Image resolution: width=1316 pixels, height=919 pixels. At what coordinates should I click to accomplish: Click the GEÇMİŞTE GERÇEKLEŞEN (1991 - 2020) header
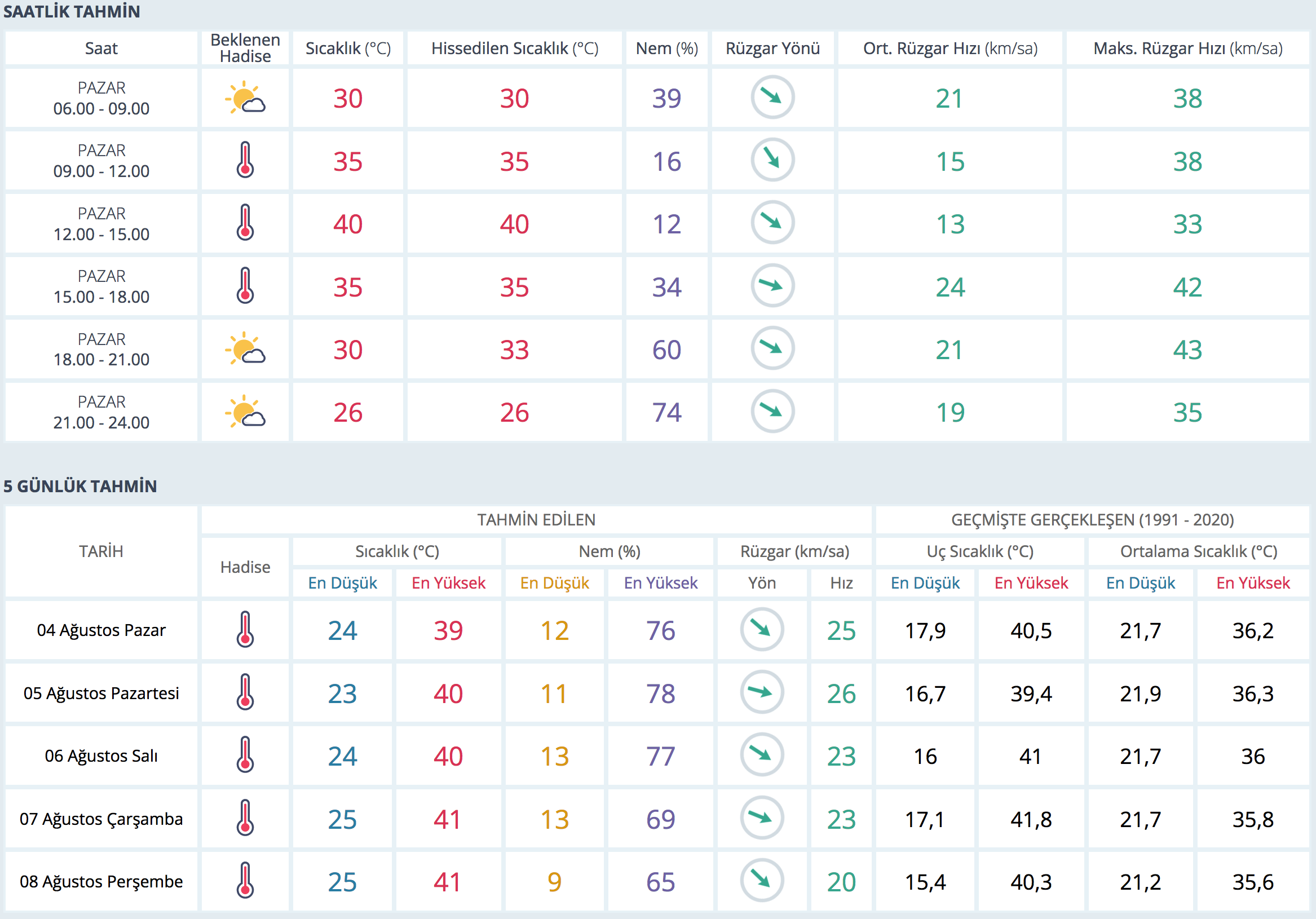pos(1092,519)
